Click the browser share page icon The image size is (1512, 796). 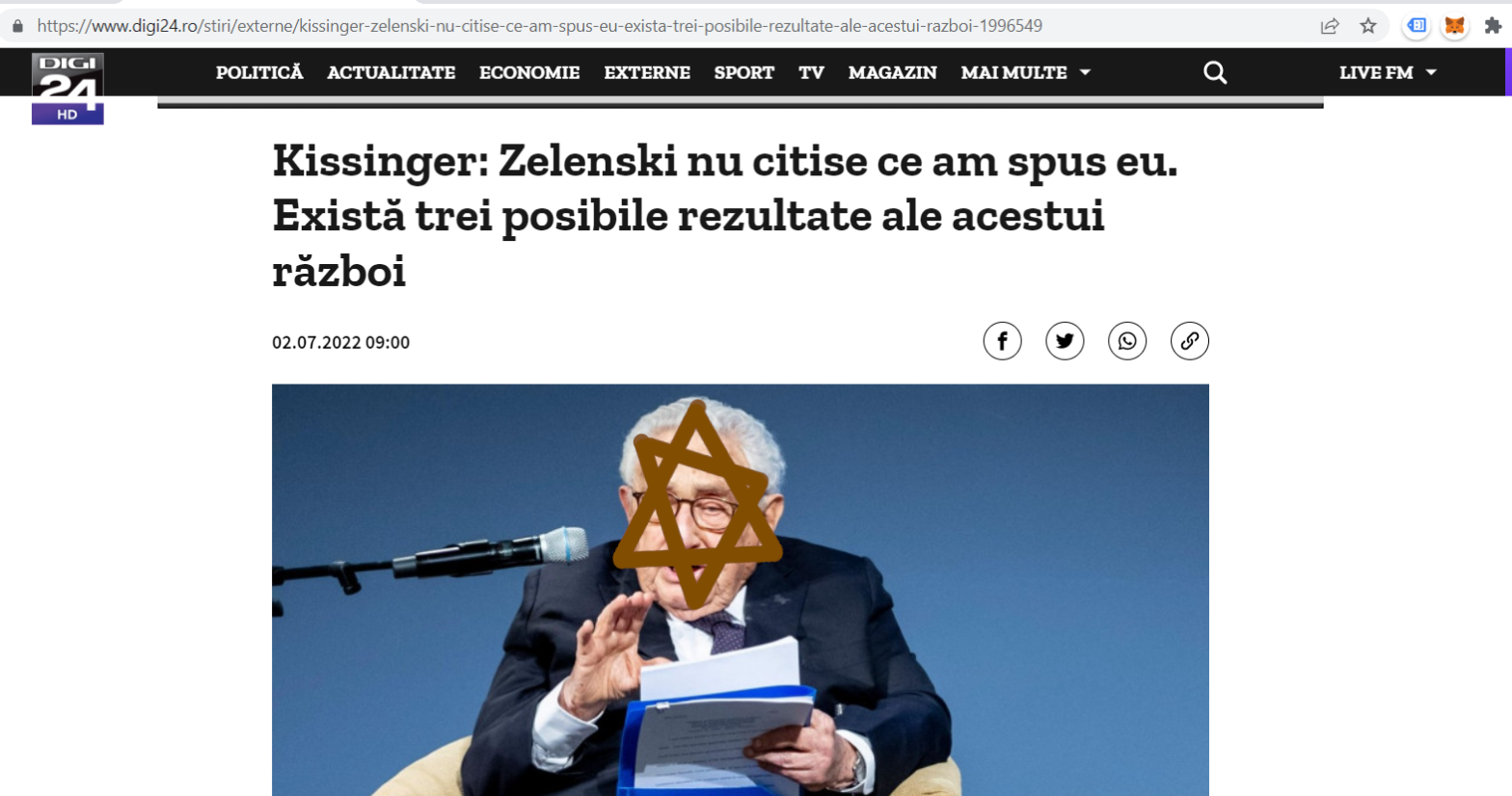(x=1330, y=26)
